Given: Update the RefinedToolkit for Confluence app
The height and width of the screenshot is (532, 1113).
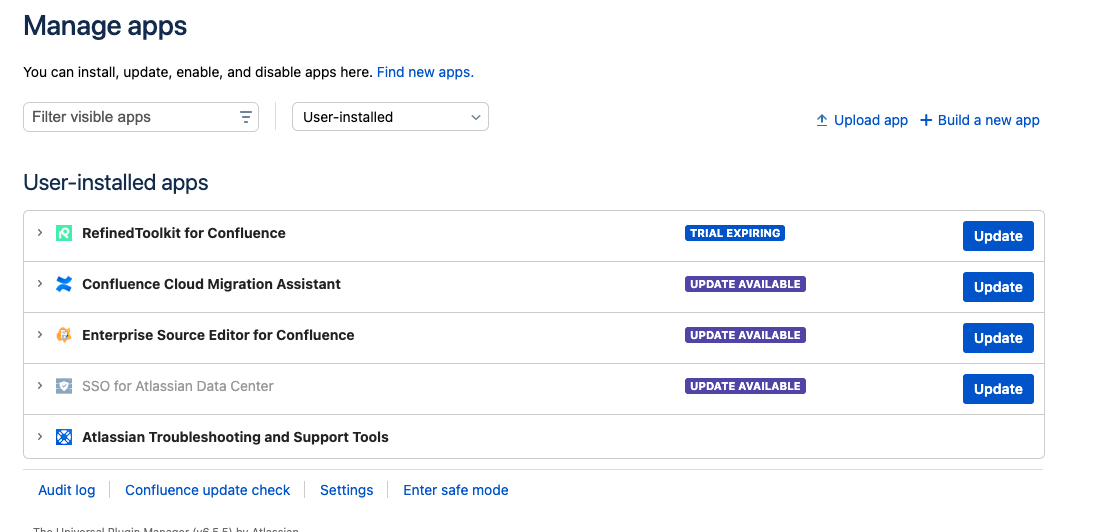Looking at the screenshot, I should (997, 236).
